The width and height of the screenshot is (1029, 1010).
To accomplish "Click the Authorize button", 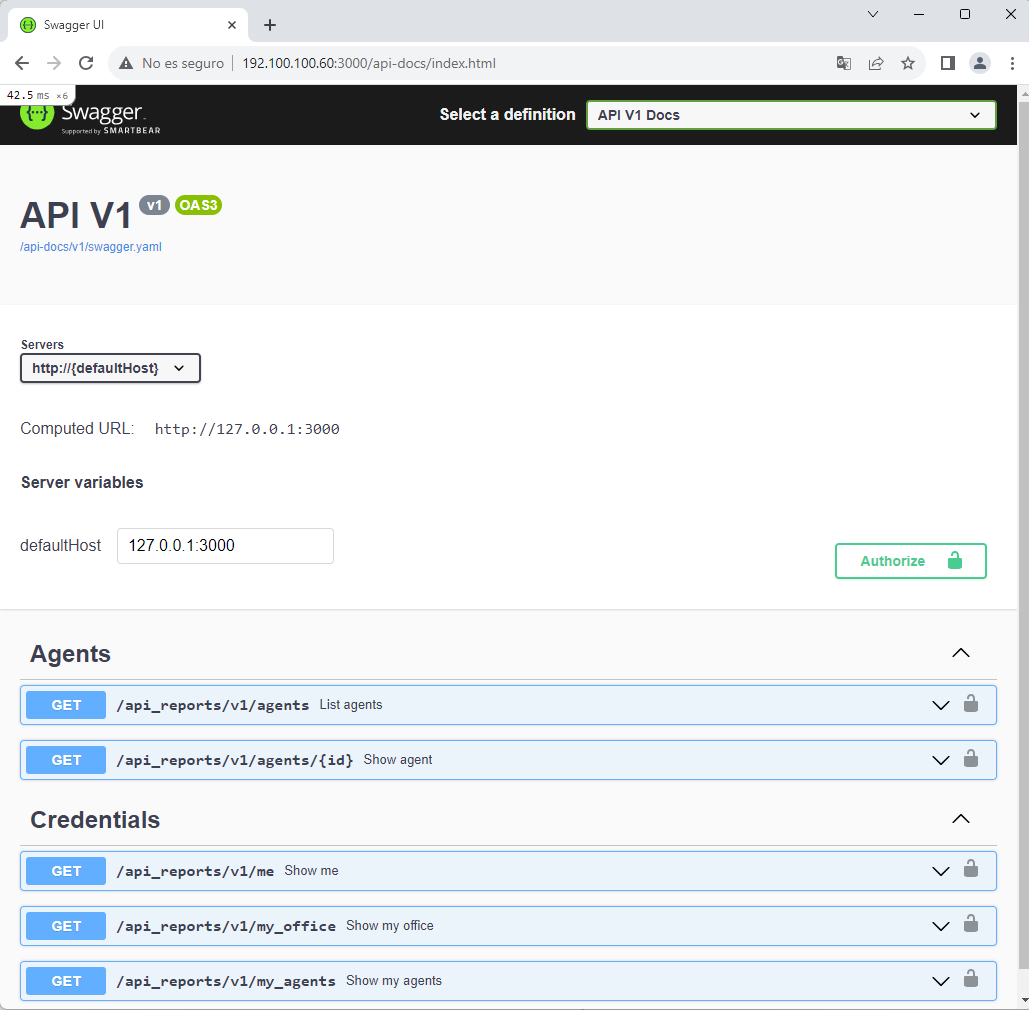I will (x=910, y=561).
